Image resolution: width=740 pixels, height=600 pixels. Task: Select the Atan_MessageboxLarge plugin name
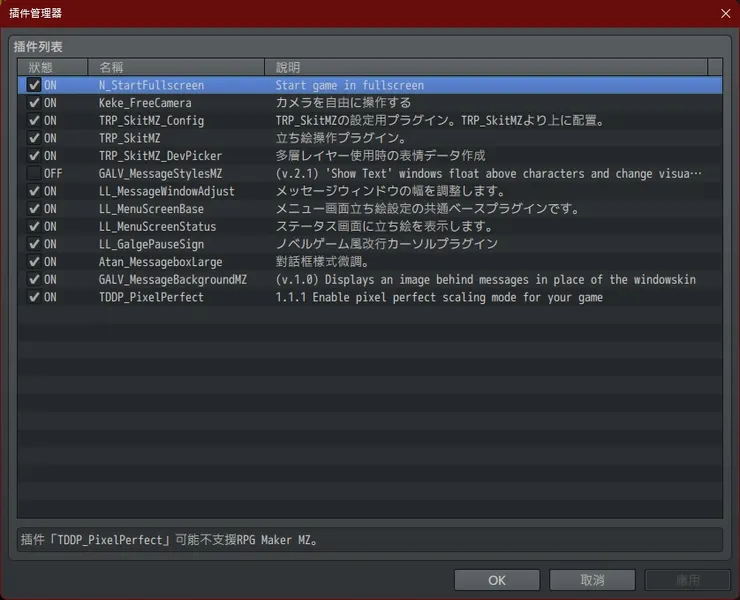click(160, 262)
